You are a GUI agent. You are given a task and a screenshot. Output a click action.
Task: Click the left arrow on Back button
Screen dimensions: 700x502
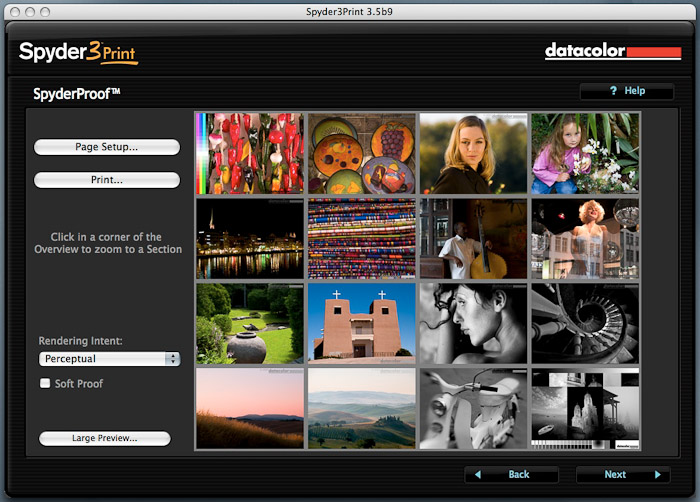pyautogui.click(x=480, y=474)
